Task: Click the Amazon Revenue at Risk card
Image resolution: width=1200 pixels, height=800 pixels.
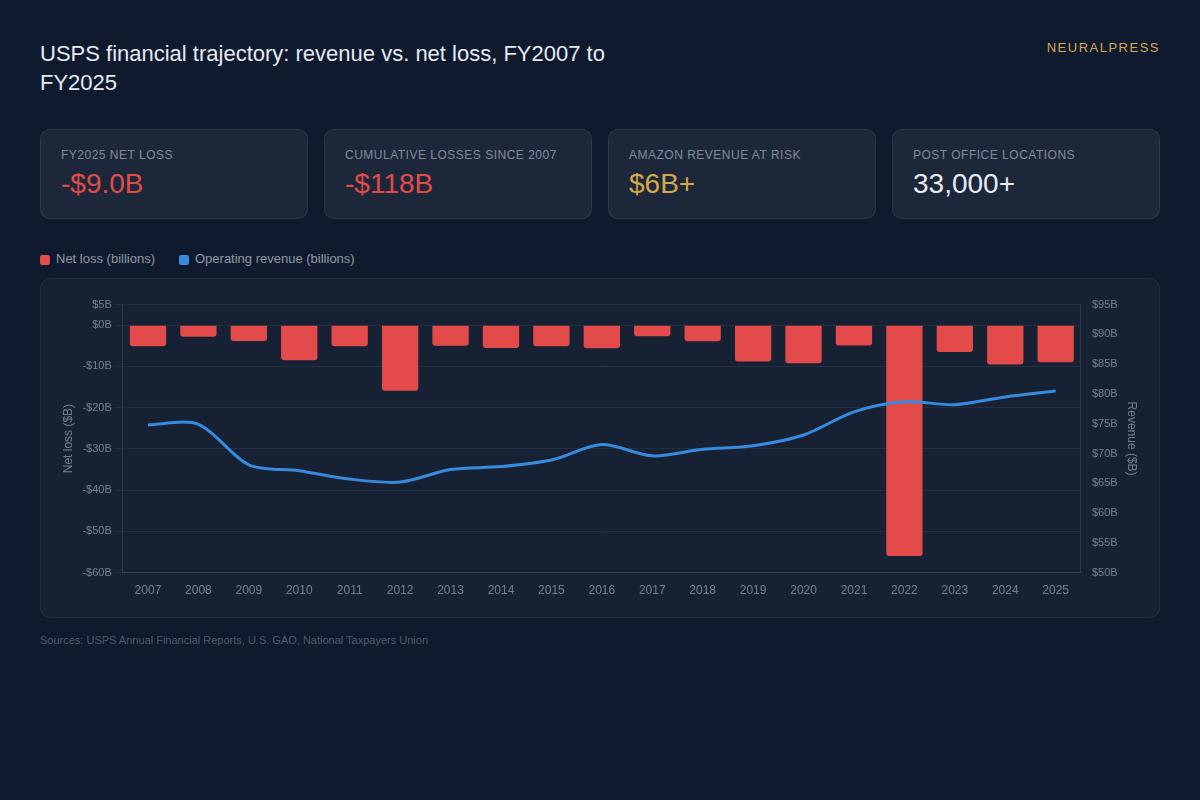Action: tap(742, 174)
